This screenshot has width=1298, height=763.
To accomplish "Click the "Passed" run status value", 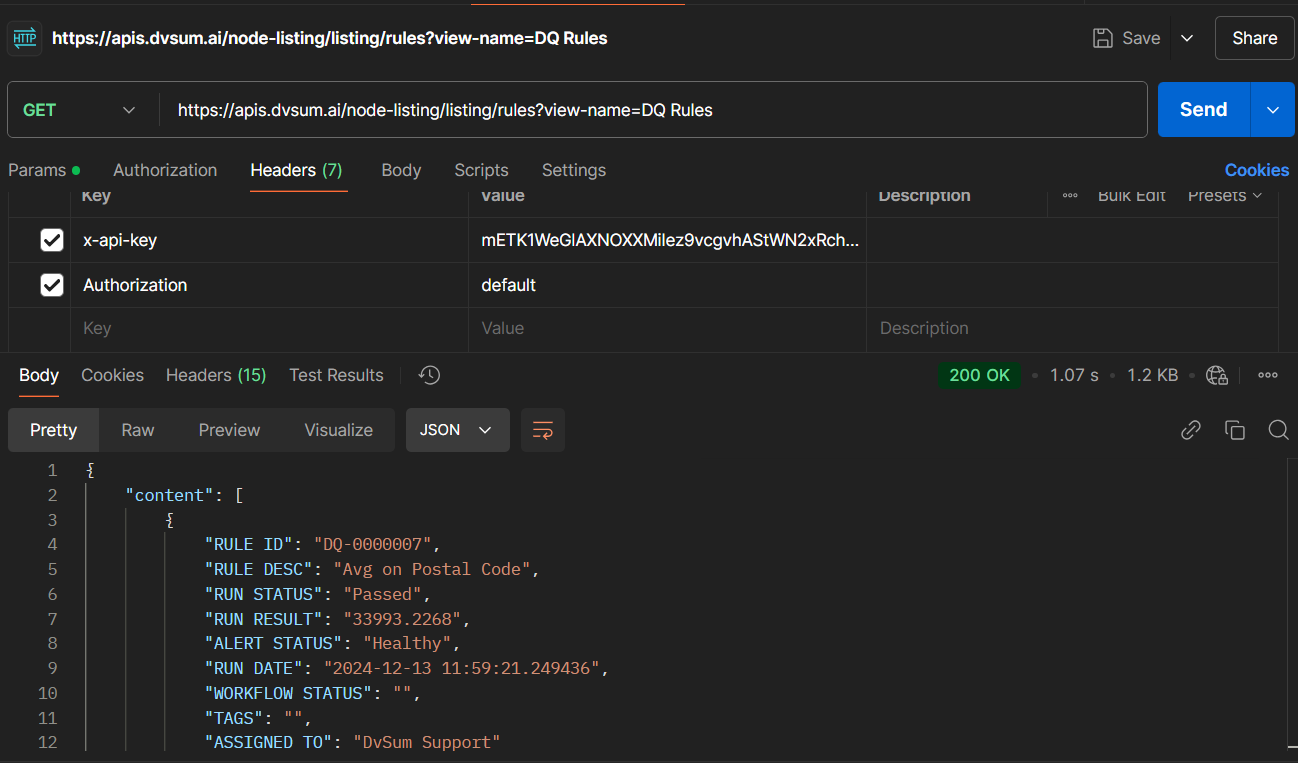I will [x=383, y=594].
